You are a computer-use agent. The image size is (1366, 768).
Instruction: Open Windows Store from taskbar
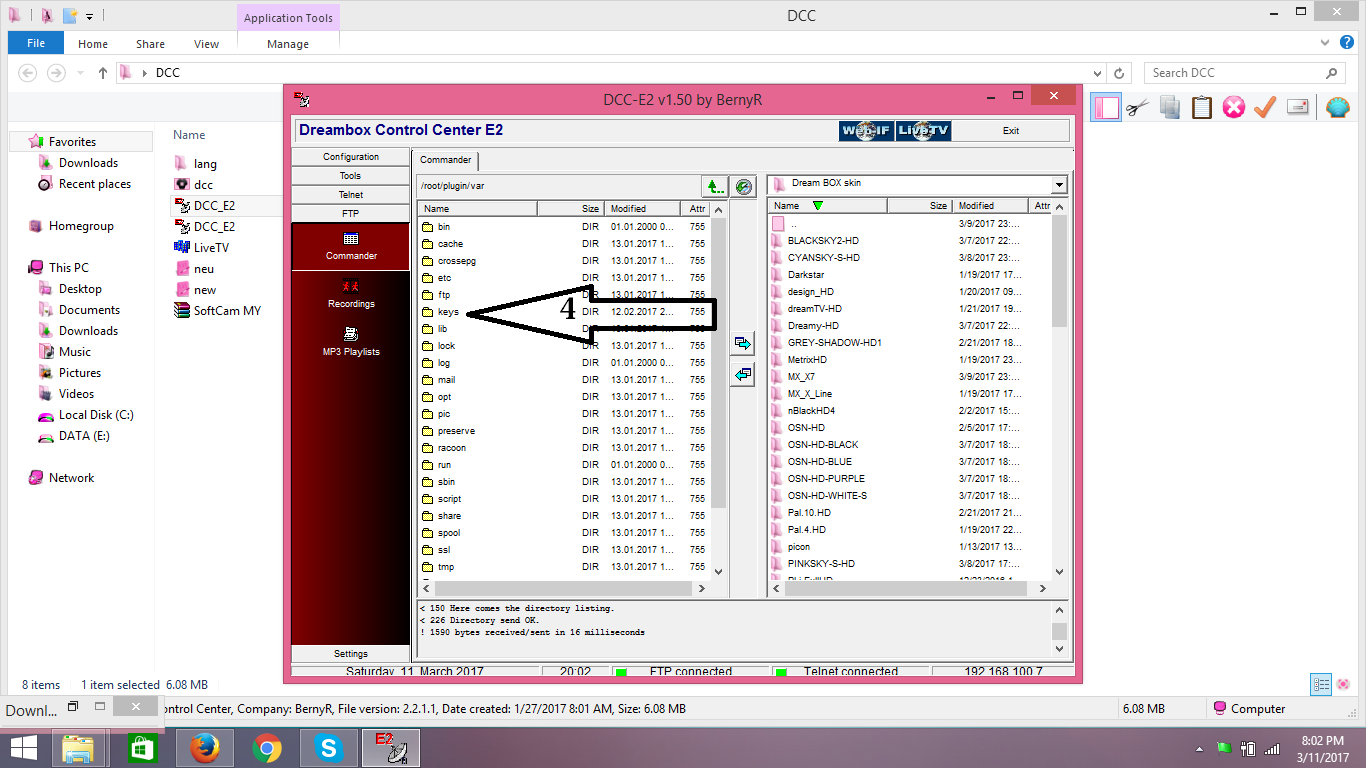point(142,748)
